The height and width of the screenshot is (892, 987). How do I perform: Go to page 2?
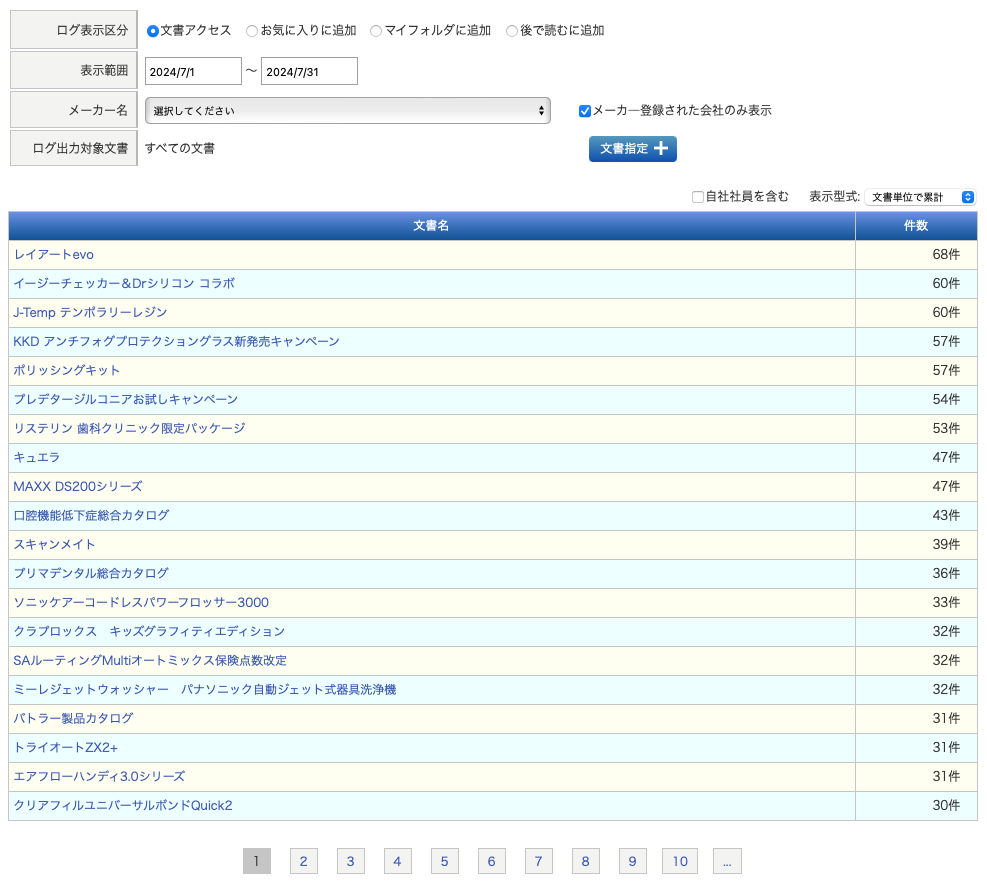click(x=303, y=861)
